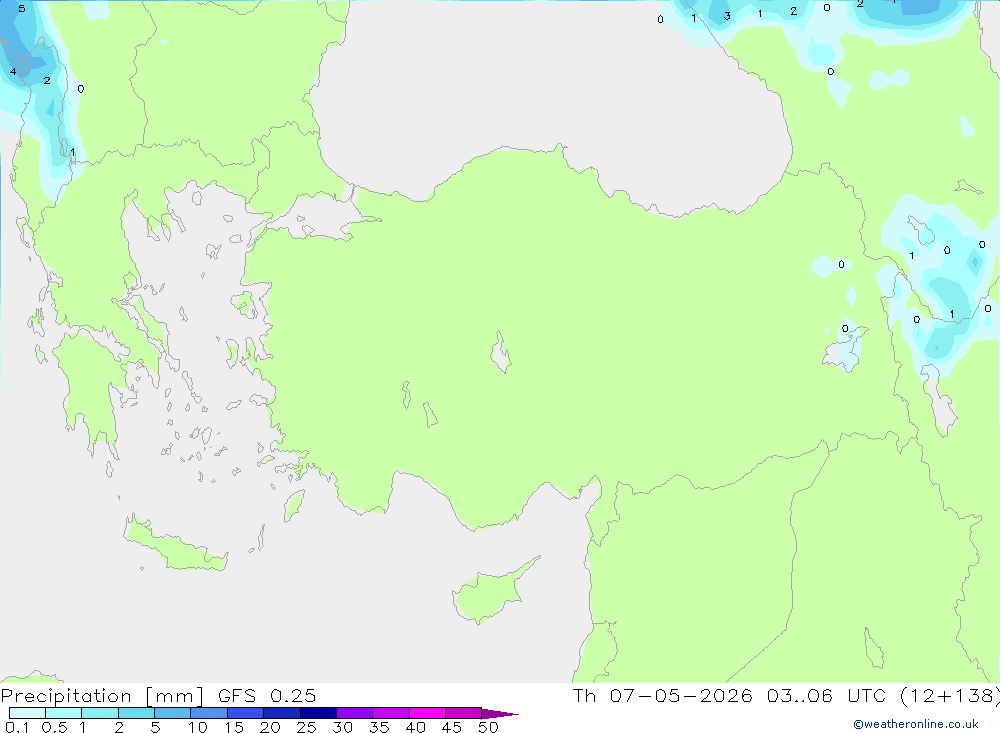Click the violet 30–35 mm legend swatch
Image resolution: width=1000 pixels, height=733 pixels.
pyautogui.click(x=354, y=713)
